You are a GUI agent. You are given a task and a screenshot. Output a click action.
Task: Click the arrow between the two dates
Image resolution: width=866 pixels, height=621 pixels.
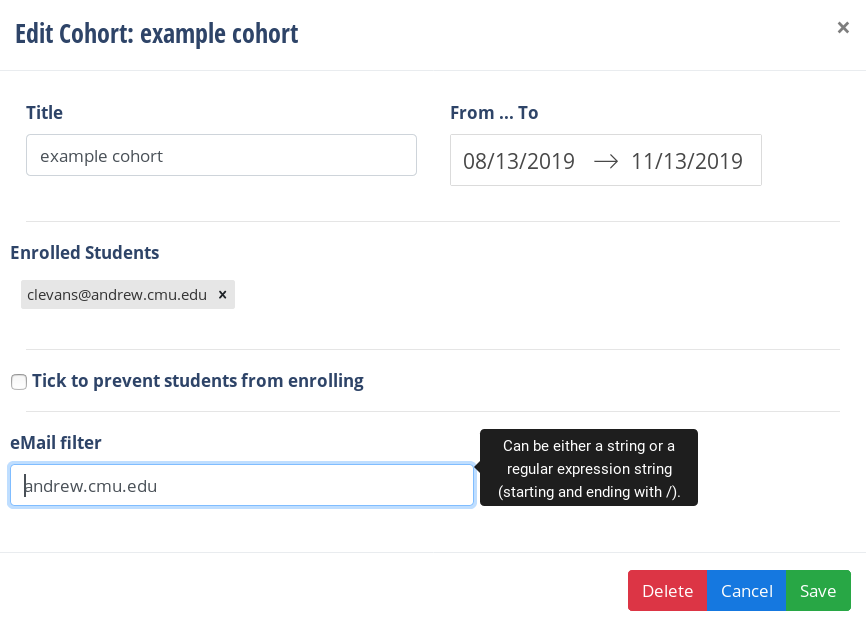click(x=605, y=161)
